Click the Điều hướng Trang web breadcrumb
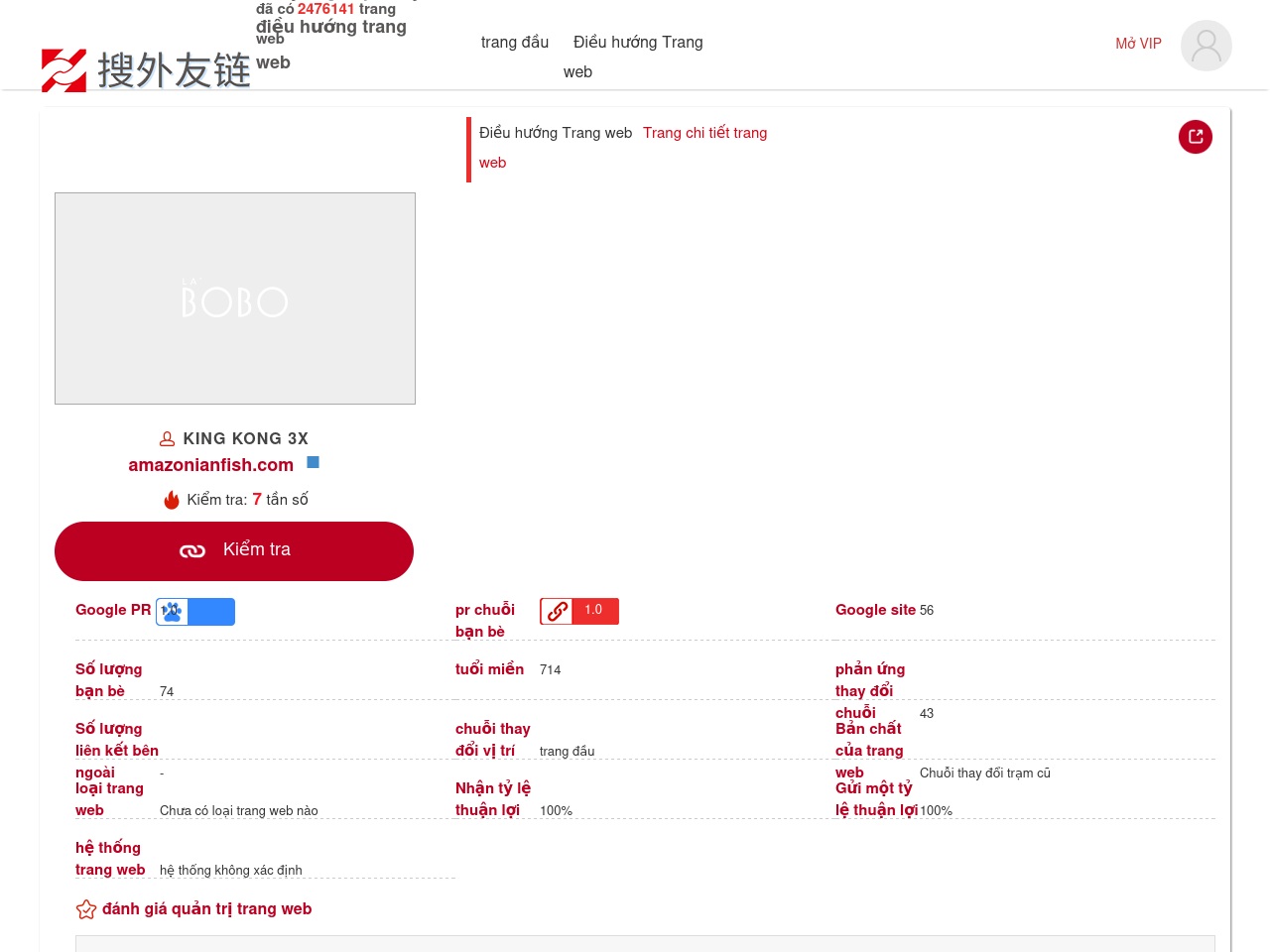The image size is (1270, 952). click(x=556, y=133)
